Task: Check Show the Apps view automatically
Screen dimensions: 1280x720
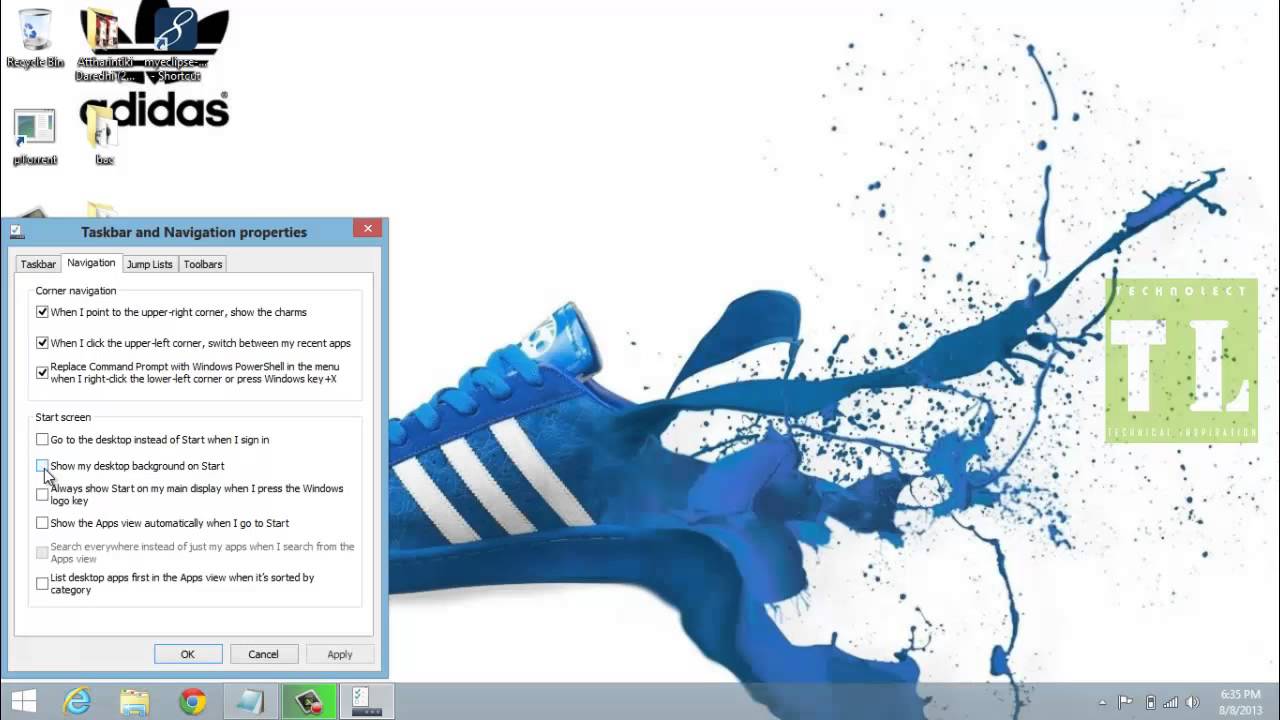Action: (x=42, y=523)
